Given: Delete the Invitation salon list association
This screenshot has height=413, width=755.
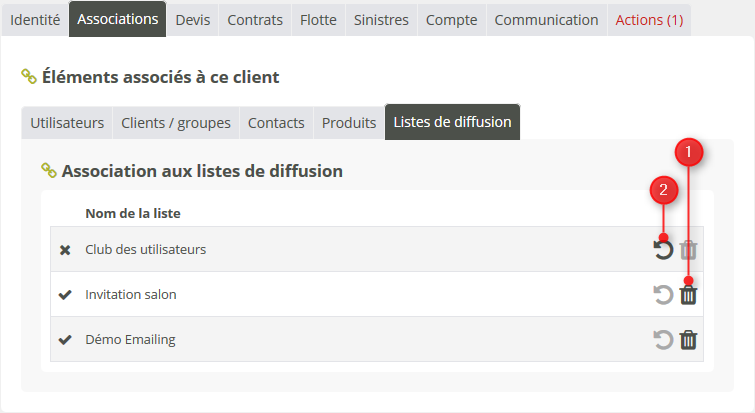Looking at the screenshot, I should (688, 295).
